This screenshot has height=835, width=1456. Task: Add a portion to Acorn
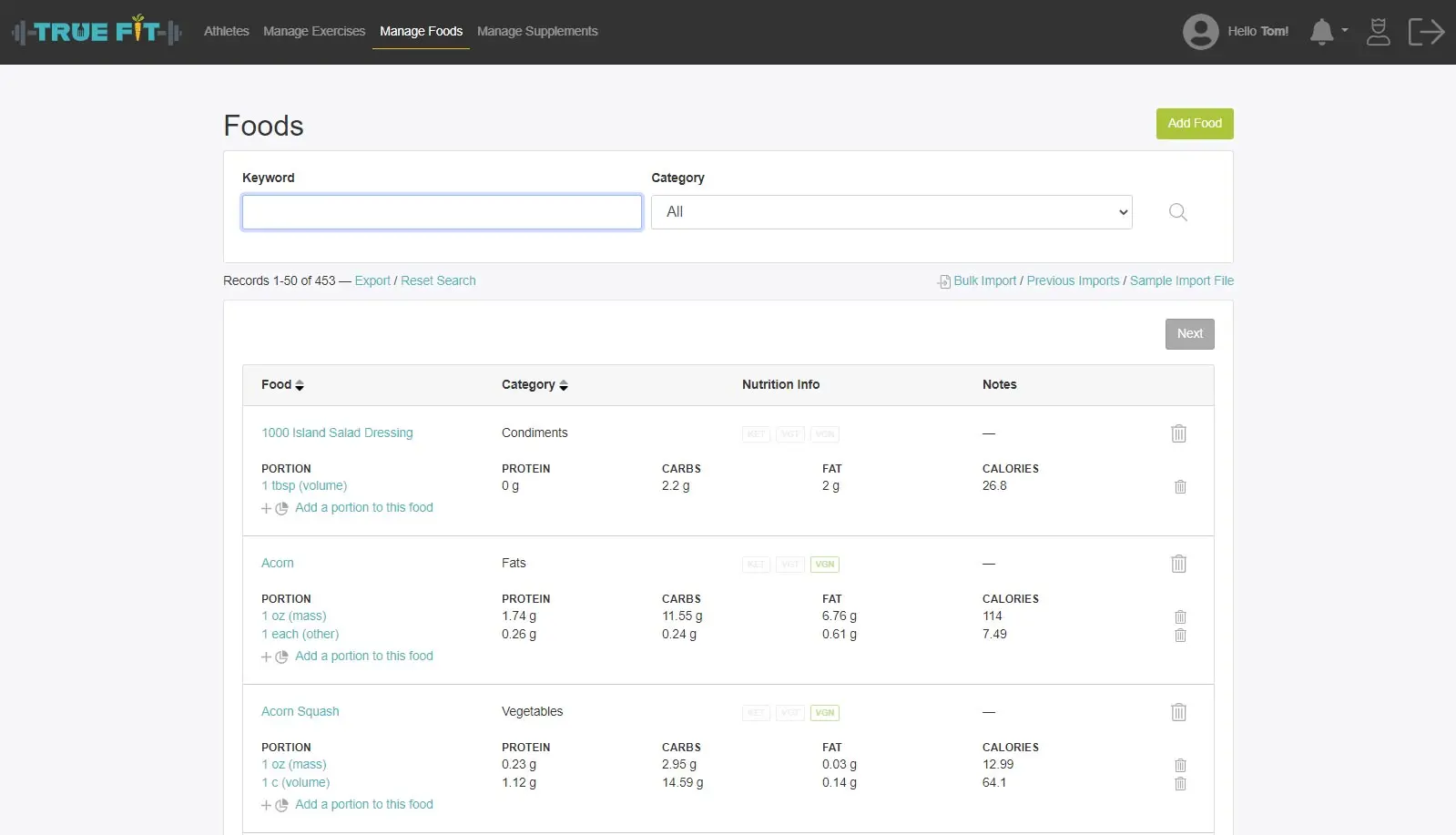(364, 657)
